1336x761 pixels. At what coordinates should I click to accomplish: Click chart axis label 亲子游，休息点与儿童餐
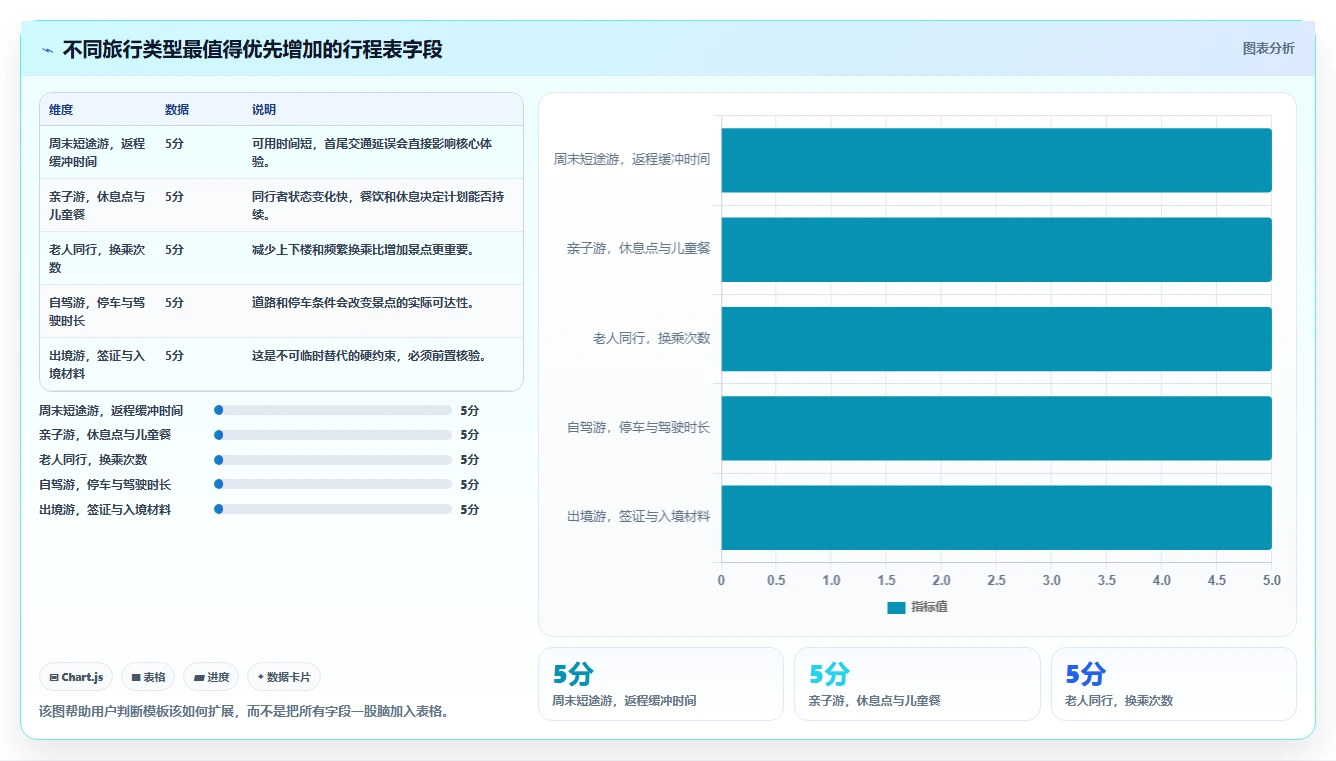click(x=638, y=248)
